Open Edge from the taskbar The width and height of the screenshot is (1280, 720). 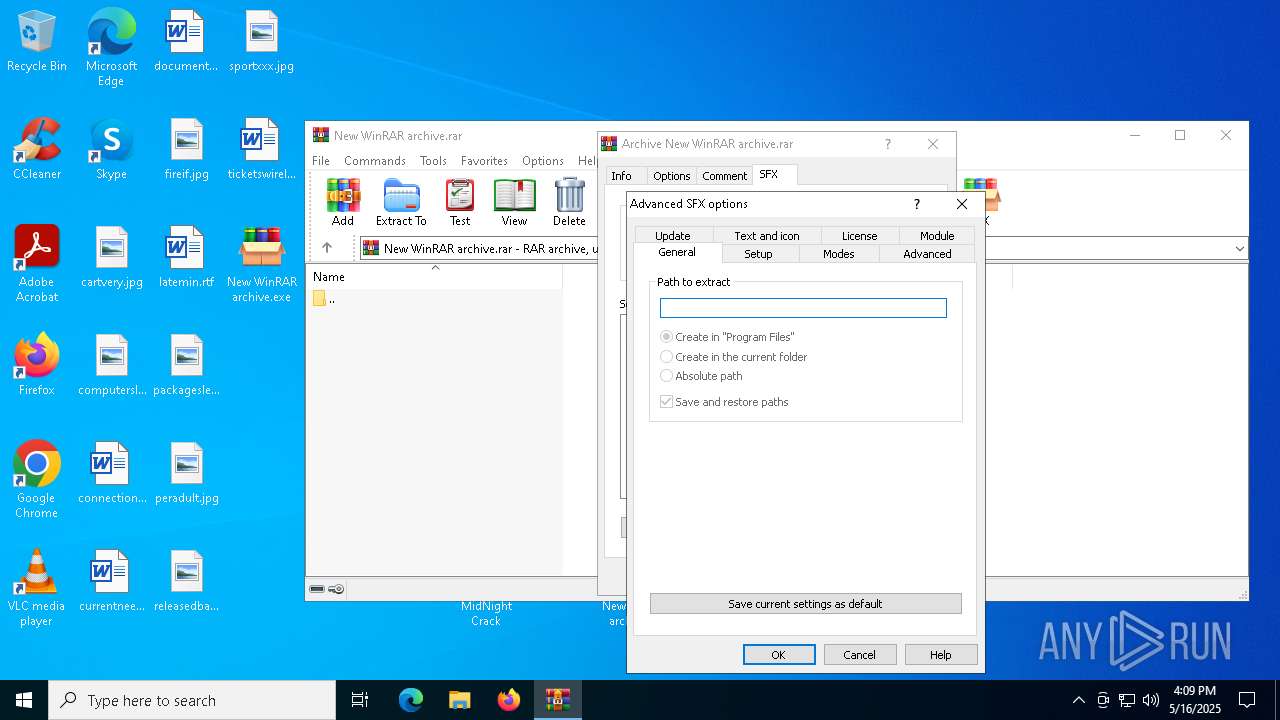(411, 700)
